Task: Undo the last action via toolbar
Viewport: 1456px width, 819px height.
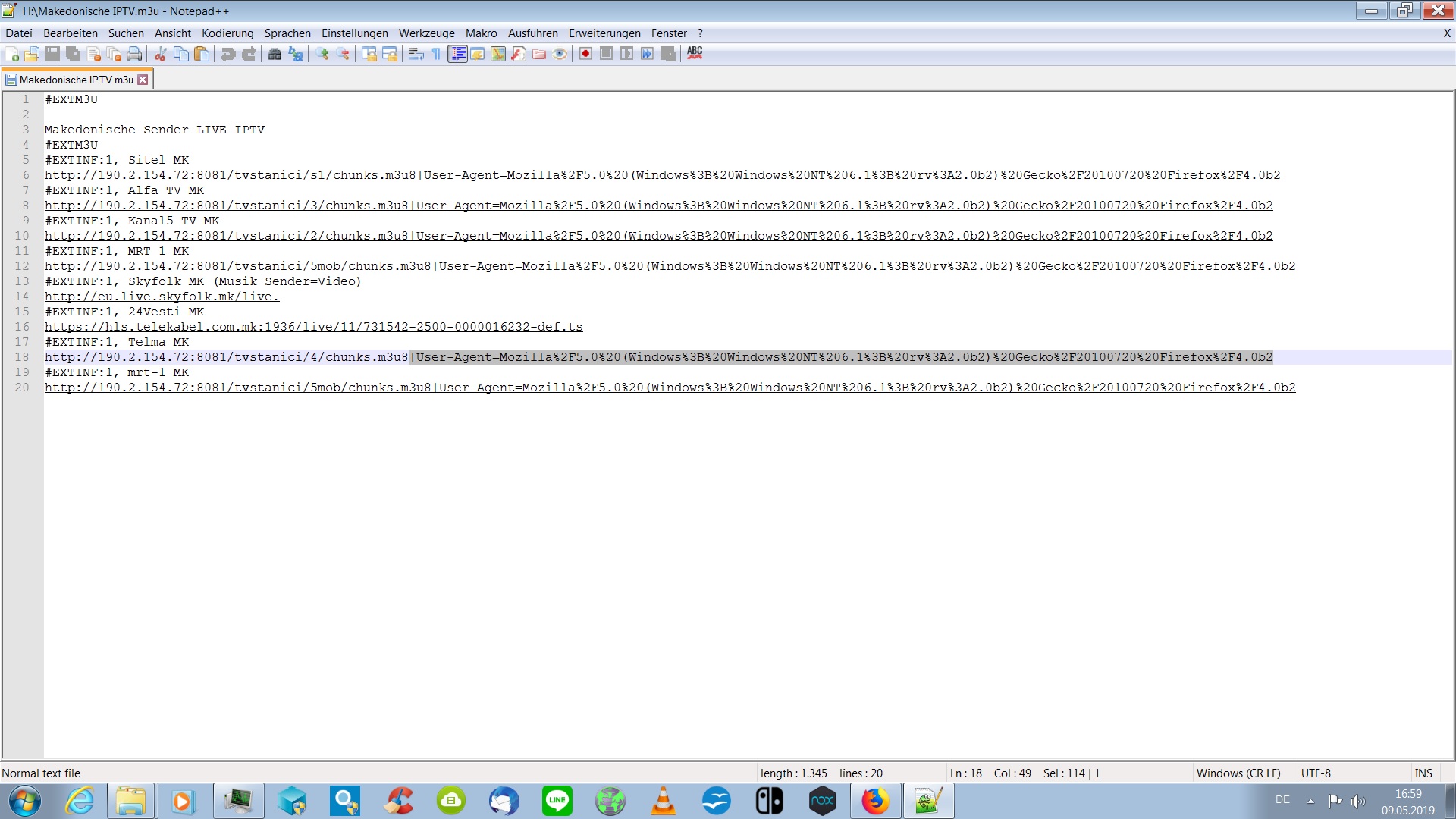Action: click(227, 54)
